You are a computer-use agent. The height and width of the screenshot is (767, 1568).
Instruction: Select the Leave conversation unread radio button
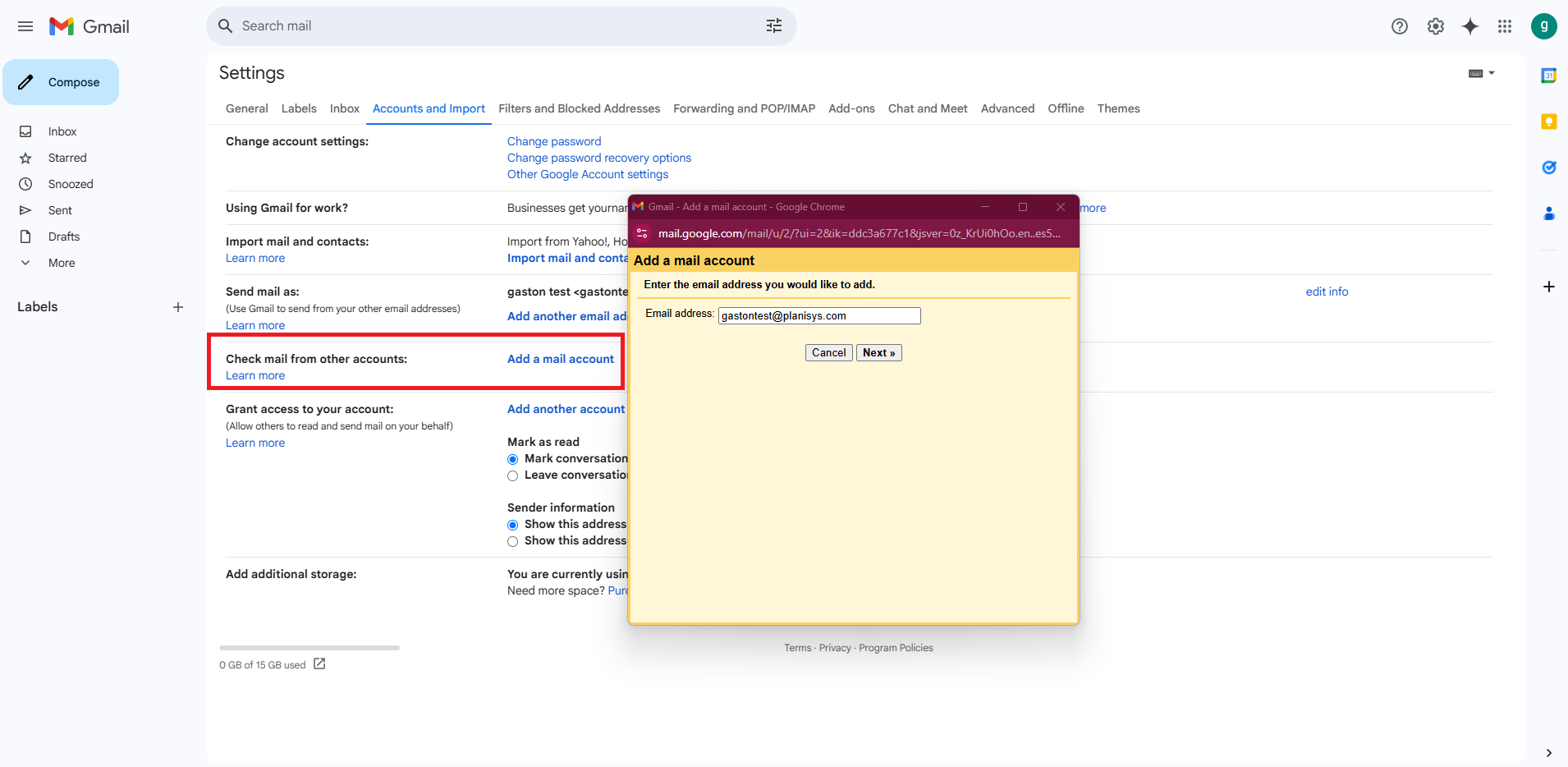[513, 475]
